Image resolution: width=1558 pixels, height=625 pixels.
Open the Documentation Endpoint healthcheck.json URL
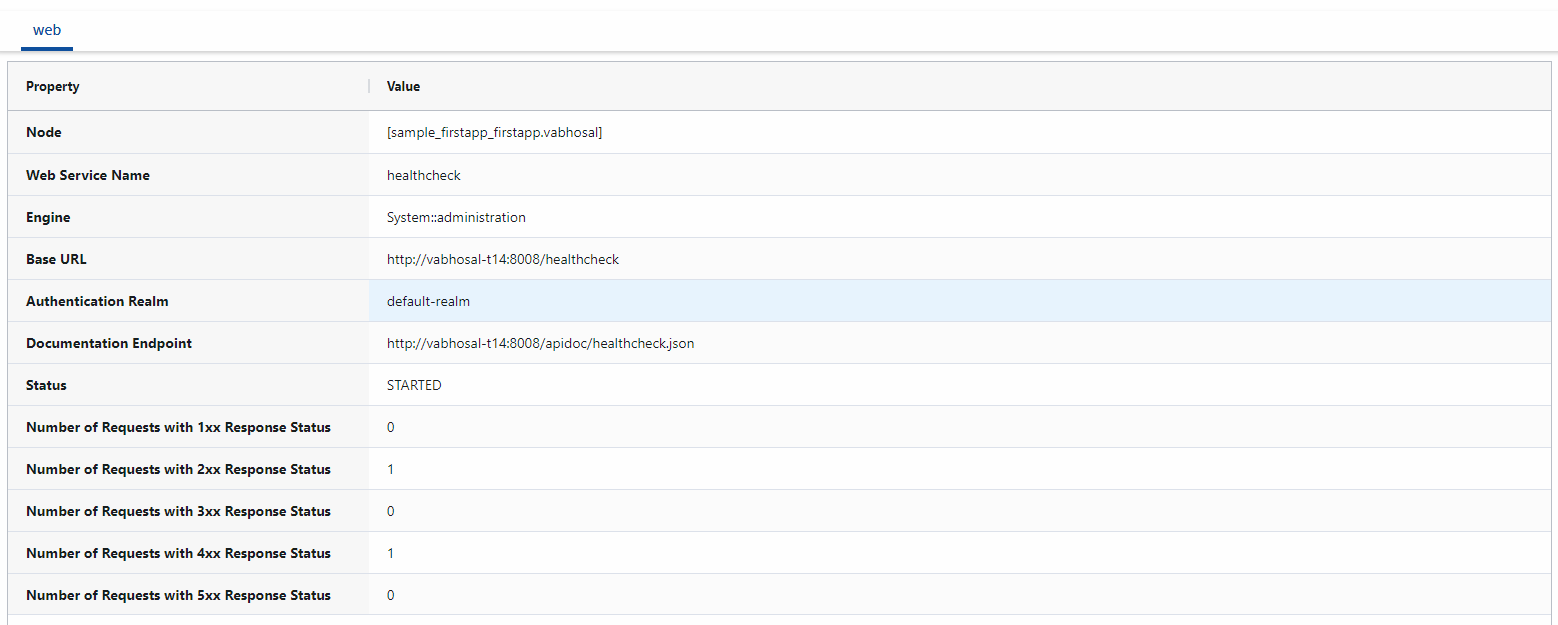[x=540, y=343]
